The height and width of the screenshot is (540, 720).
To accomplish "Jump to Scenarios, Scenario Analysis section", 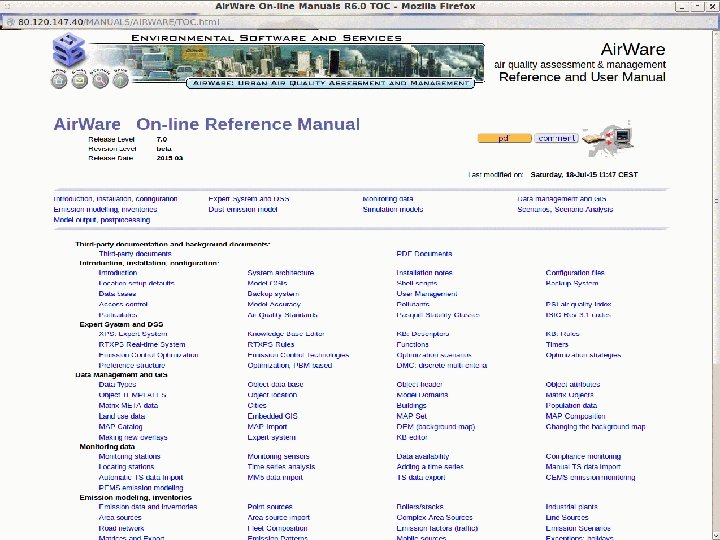I will click(x=565, y=209).
